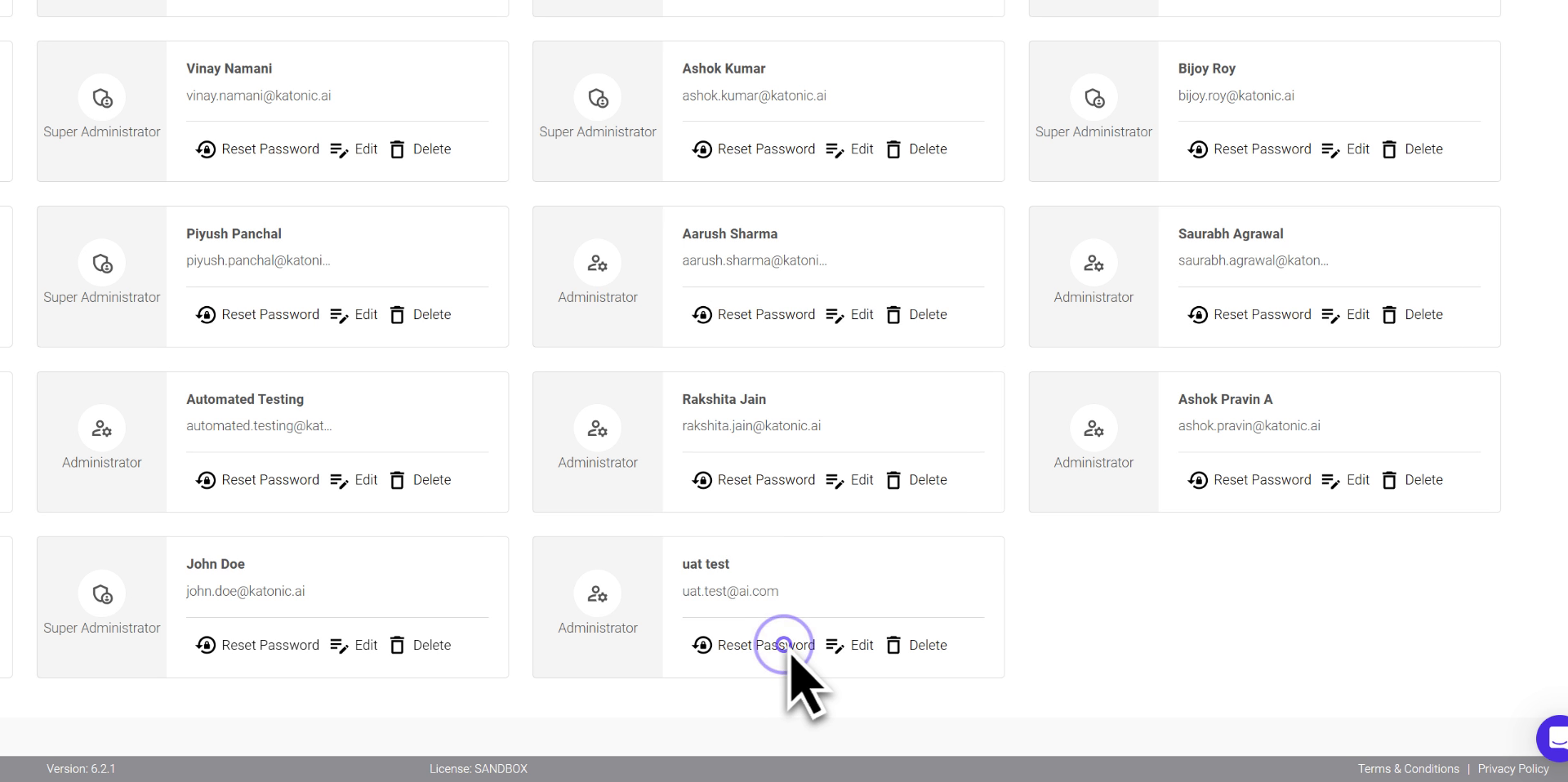Delete the Piyush Panchal account
This screenshot has height=782, width=1568.
[420, 315]
